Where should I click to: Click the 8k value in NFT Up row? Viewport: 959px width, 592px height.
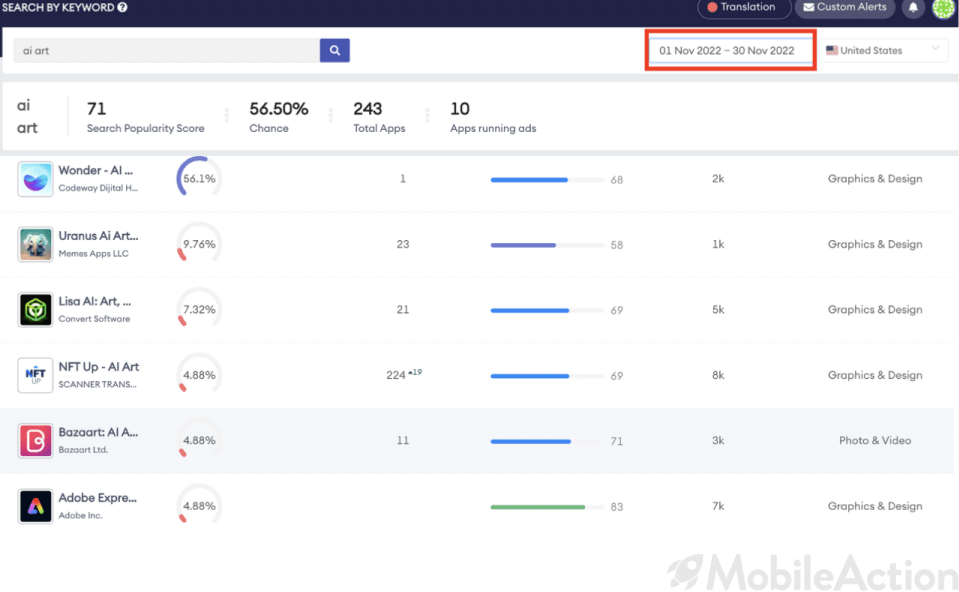718,375
